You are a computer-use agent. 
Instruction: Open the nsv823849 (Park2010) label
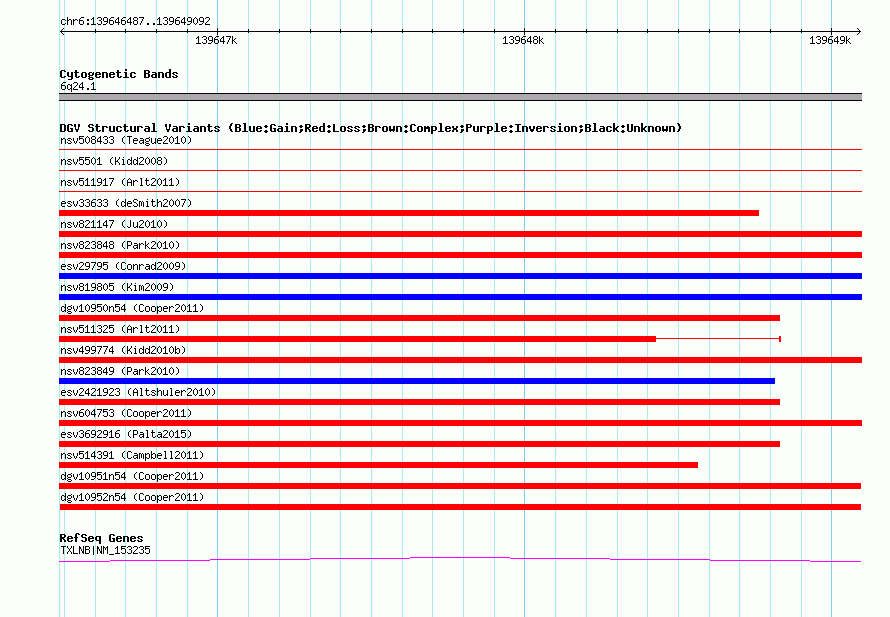pyautogui.click(x=120, y=371)
